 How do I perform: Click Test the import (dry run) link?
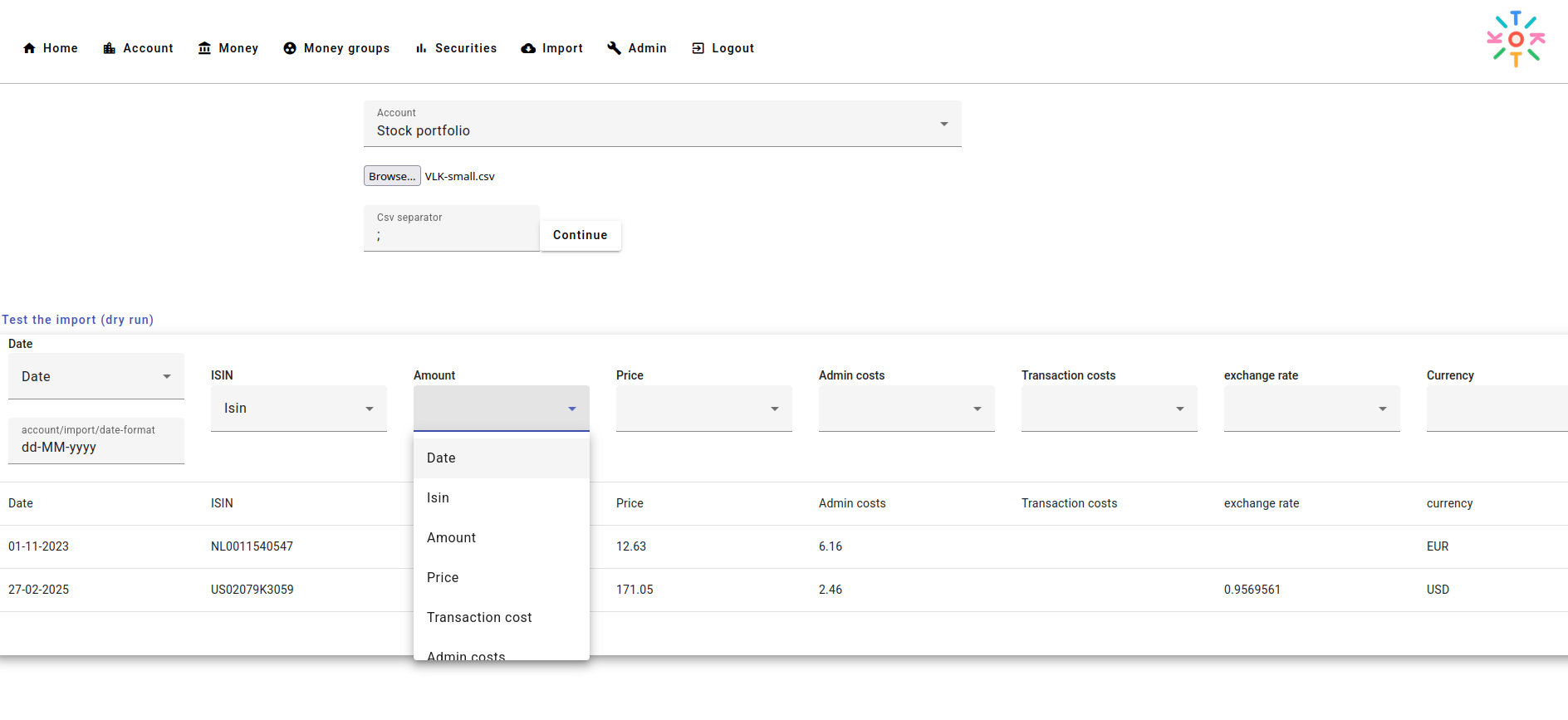[x=77, y=320]
